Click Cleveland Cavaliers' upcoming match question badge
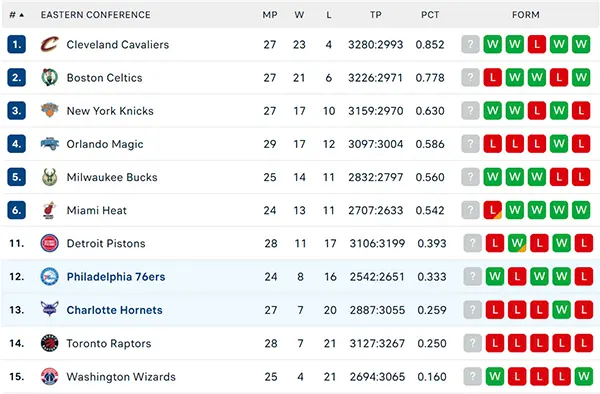 coord(470,44)
